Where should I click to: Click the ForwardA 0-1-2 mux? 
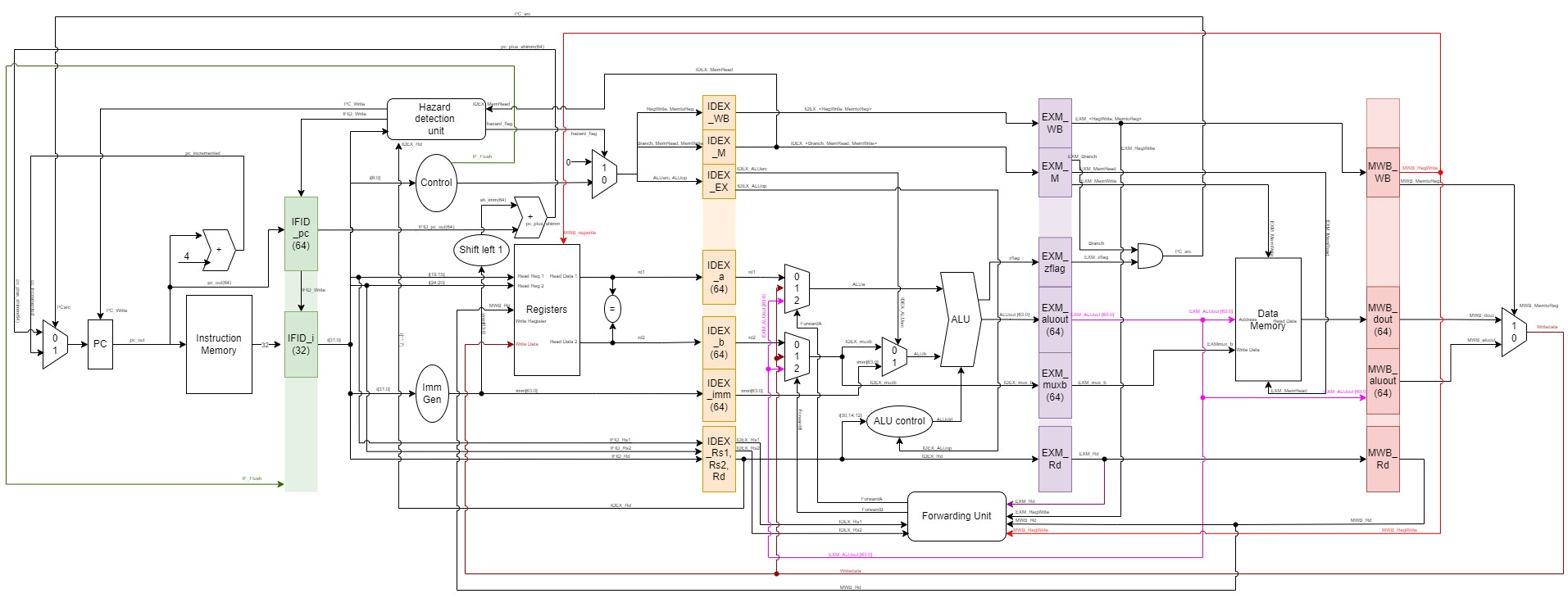coord(797,288)
